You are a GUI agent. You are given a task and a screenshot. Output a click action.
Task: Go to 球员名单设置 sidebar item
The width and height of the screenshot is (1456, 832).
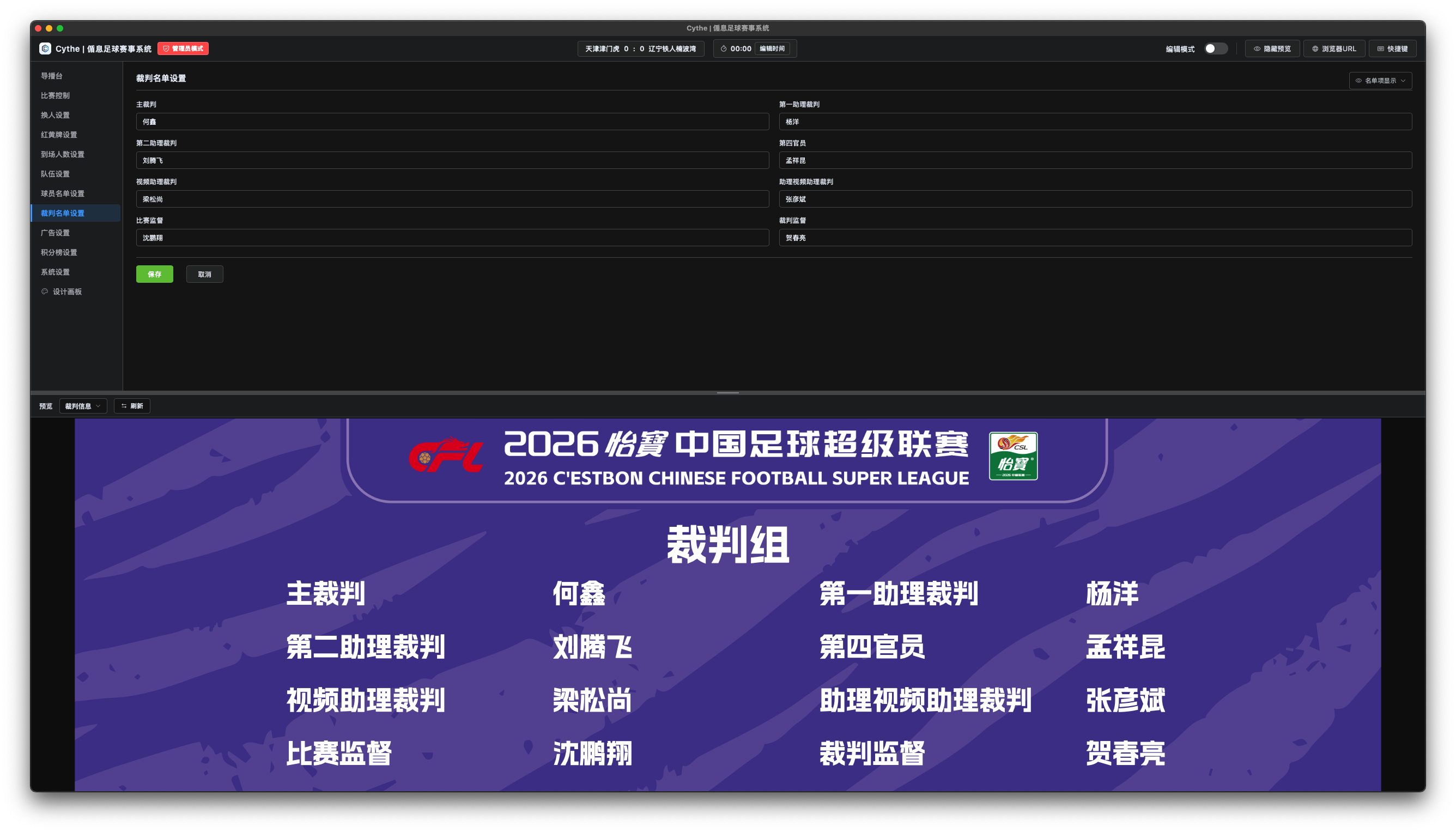pyautogui.click(x=75, y=193)
